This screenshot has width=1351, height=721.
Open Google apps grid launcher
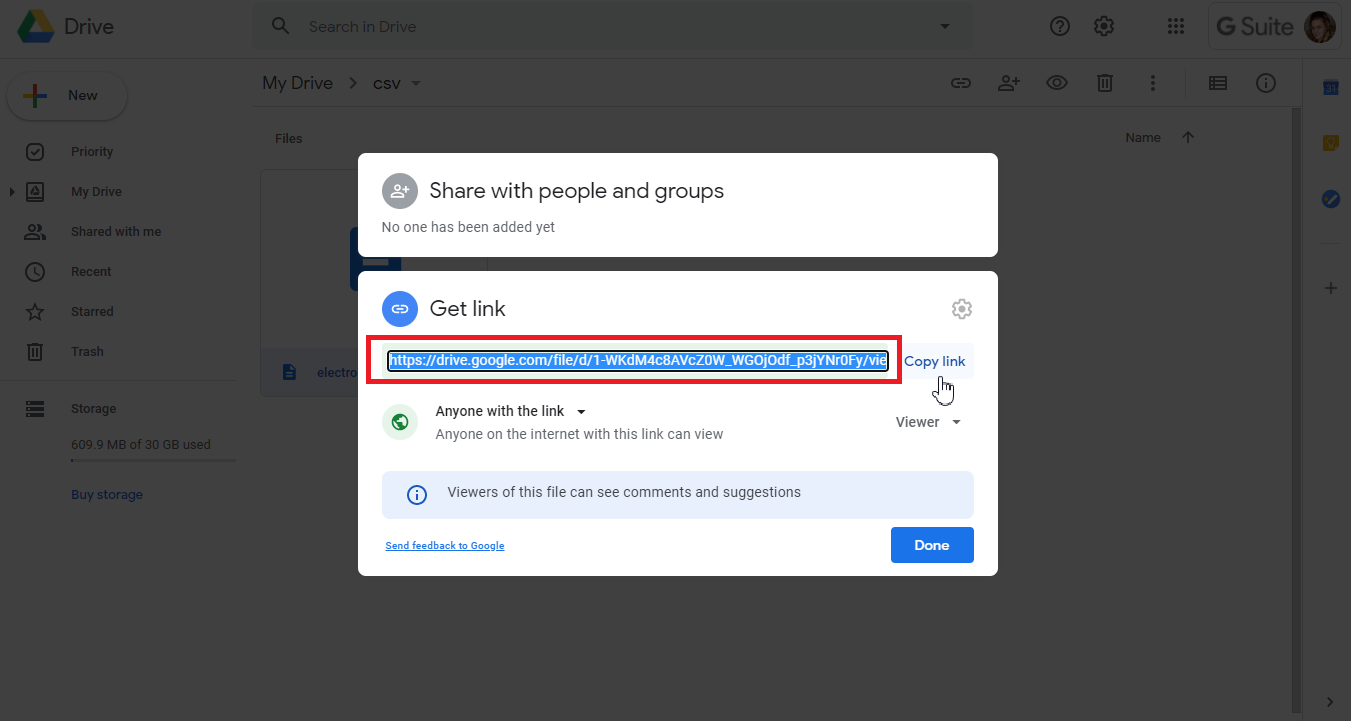tap(1176, 27)
